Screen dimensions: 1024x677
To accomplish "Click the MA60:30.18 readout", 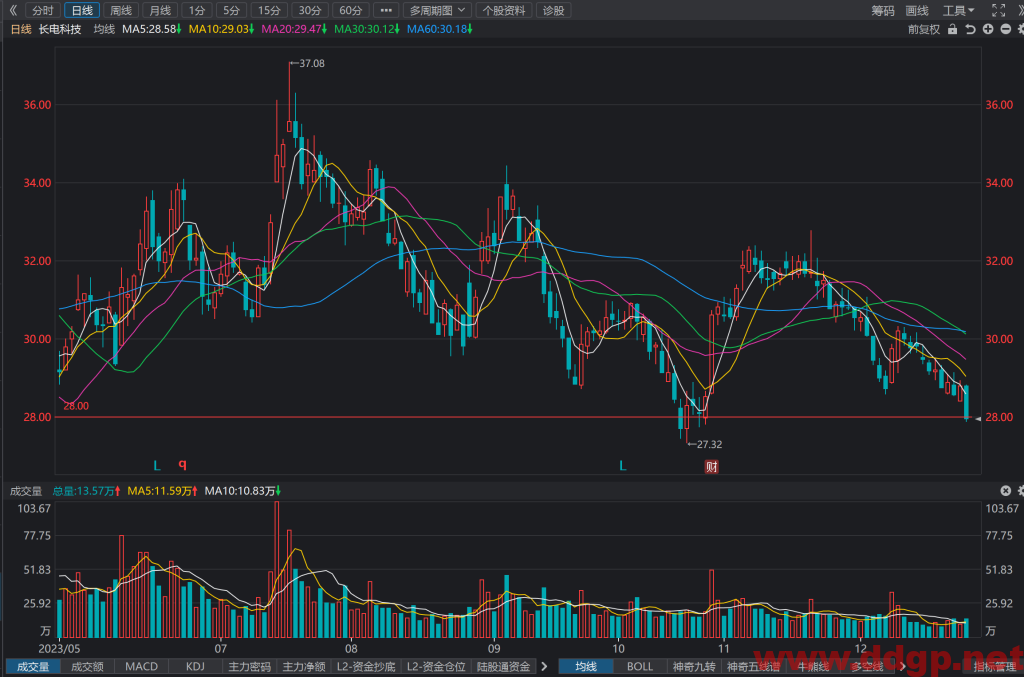I will [440, 29].
